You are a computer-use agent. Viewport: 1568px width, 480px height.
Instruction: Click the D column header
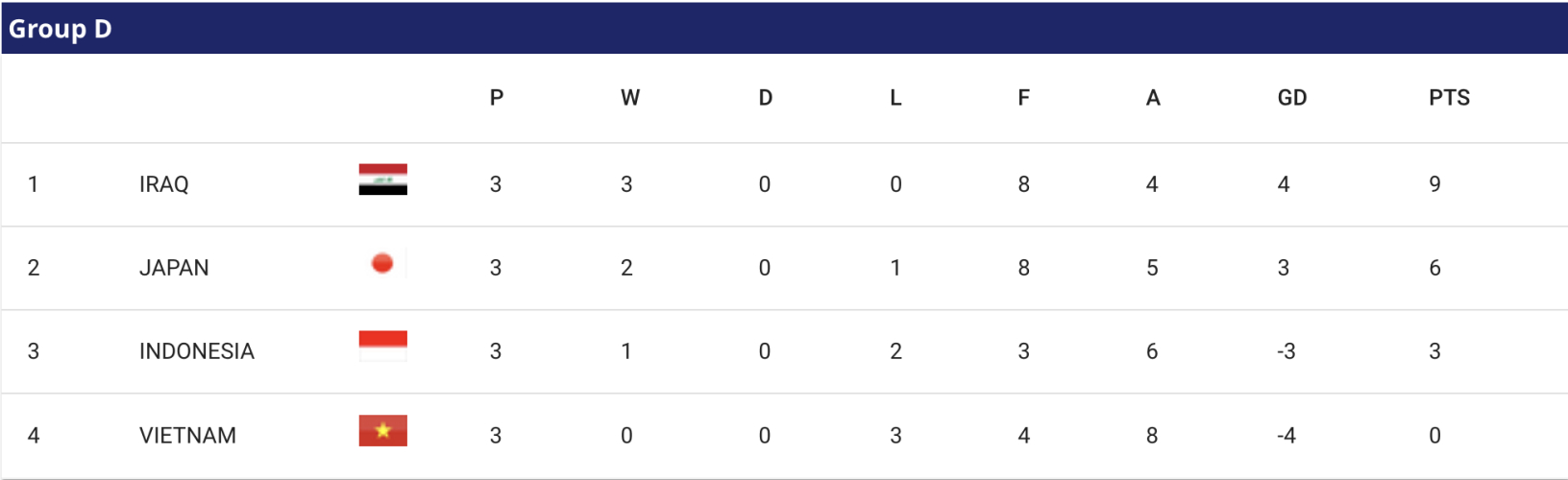tap(765, 98)
